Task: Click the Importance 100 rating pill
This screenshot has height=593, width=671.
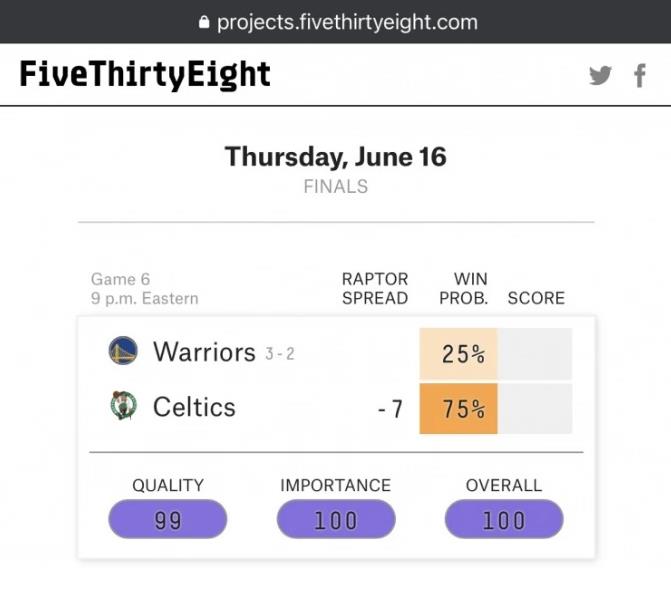Action: pos(336,519)
